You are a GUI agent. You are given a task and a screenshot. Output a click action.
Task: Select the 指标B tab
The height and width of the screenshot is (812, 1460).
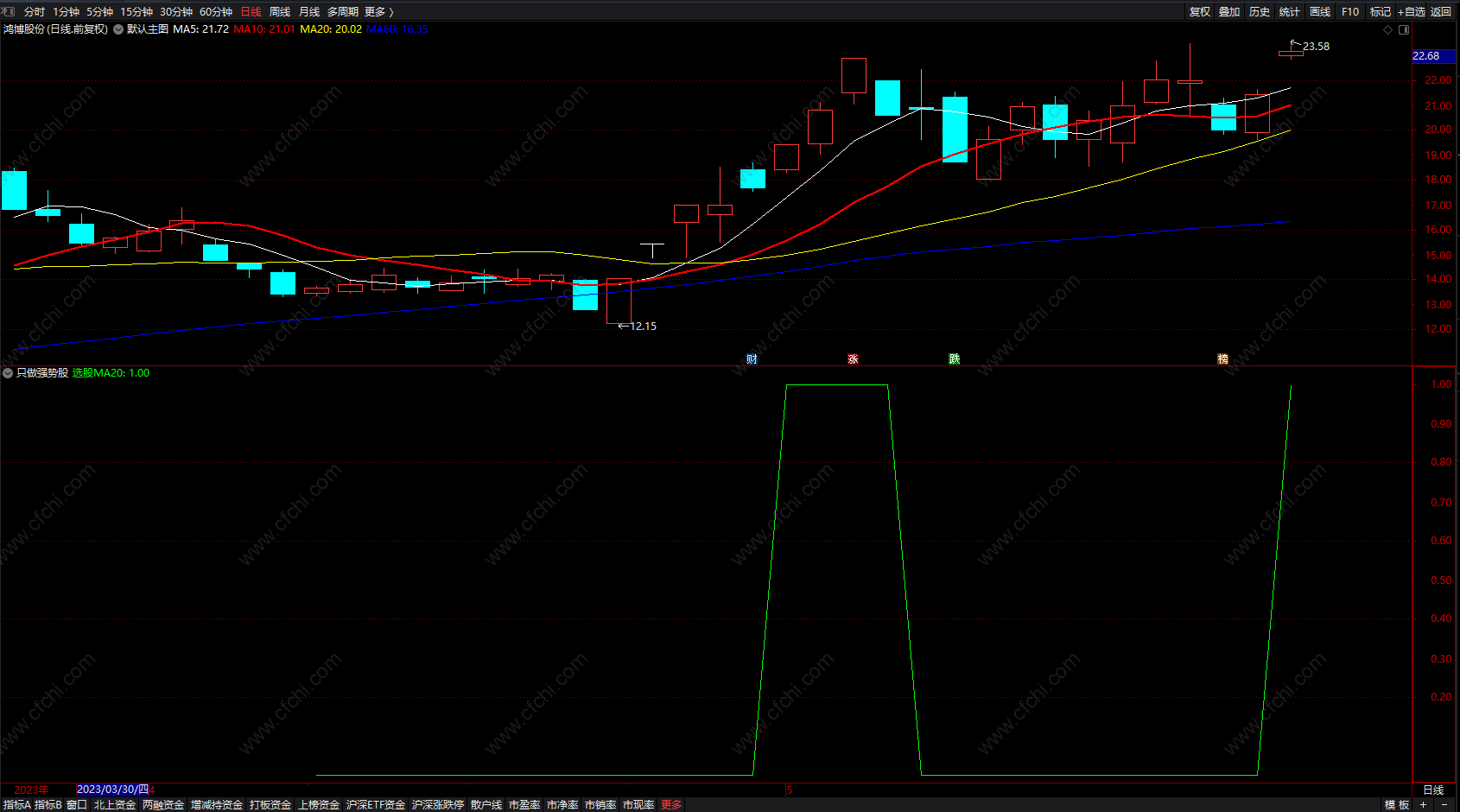coord(48,805)
